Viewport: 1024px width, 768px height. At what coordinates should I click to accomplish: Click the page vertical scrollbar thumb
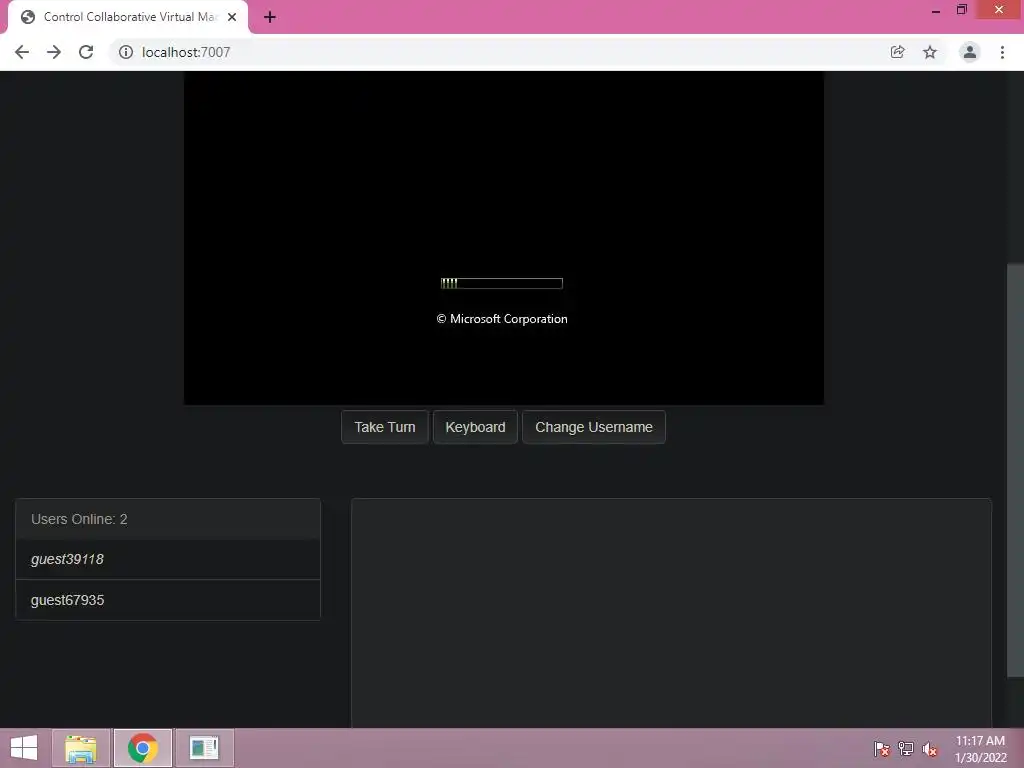(1016, 470)
